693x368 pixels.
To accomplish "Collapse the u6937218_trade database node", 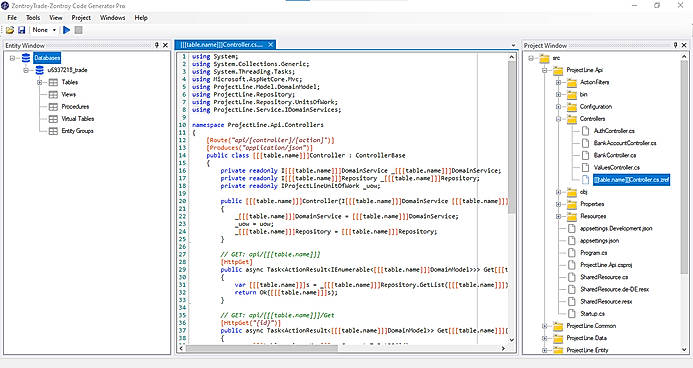I will (x=26, y=70).
